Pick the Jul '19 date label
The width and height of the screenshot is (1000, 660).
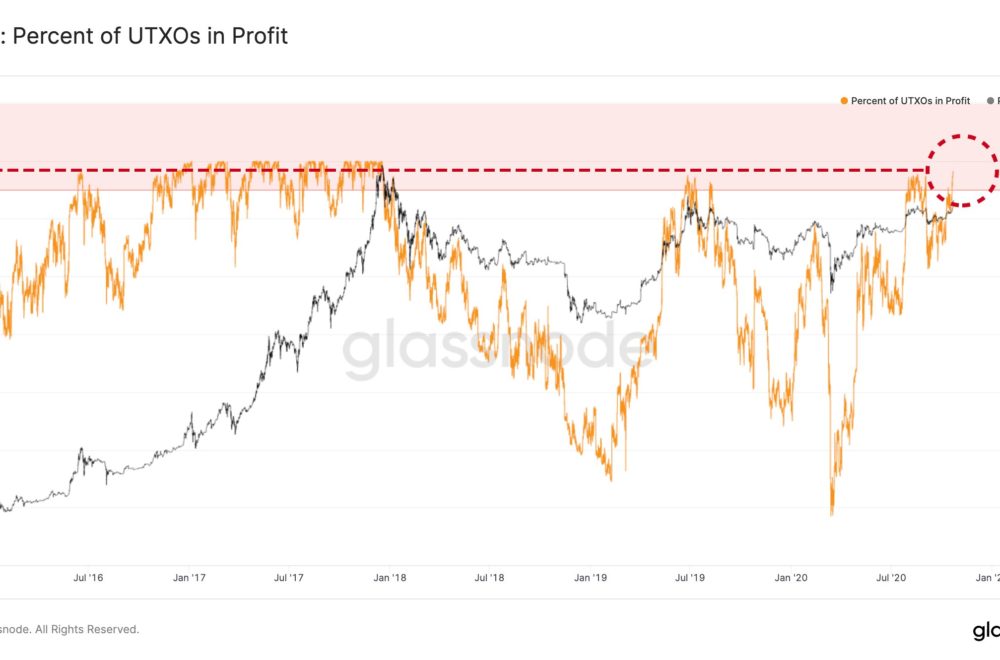[690, 578]
